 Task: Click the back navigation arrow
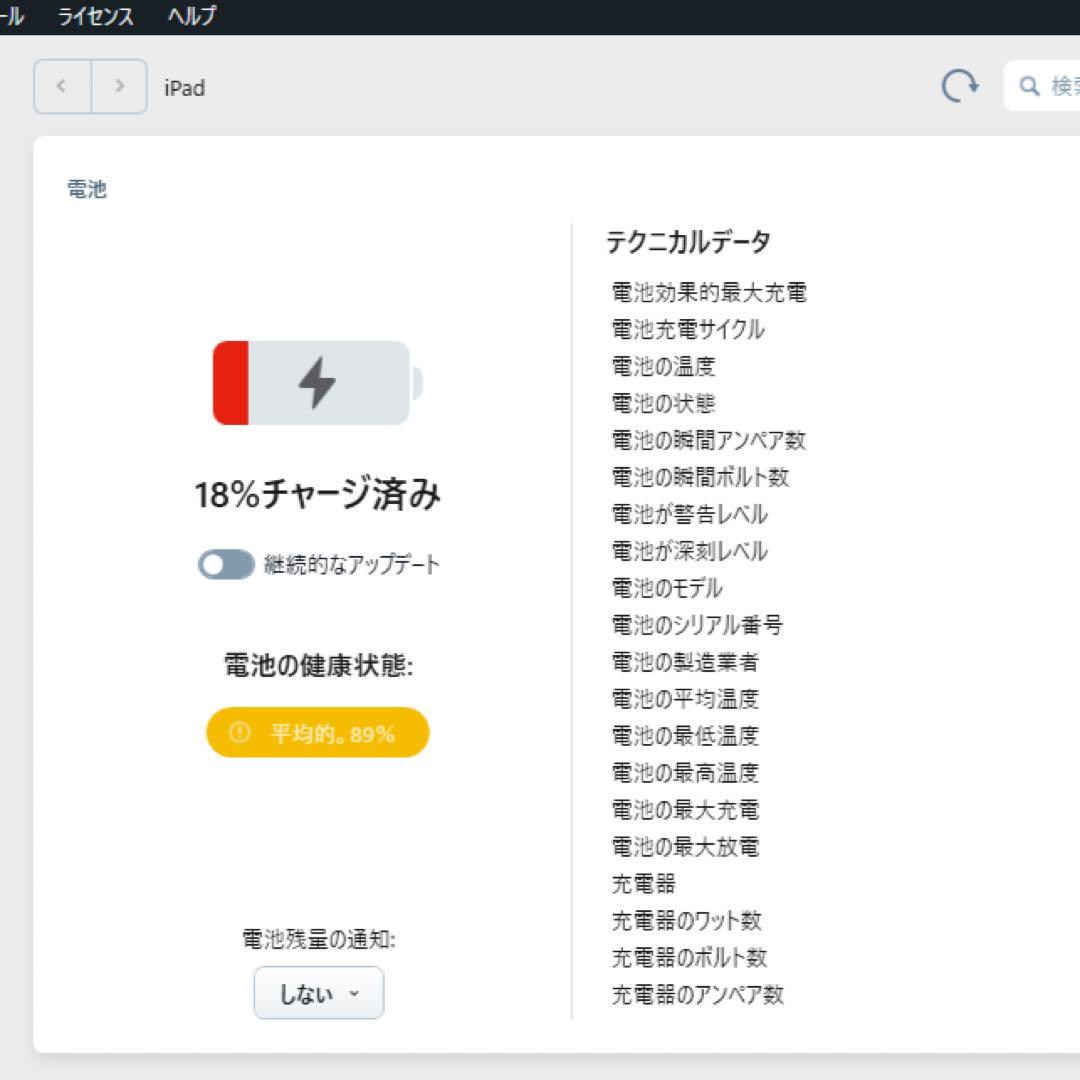[60, 86]
